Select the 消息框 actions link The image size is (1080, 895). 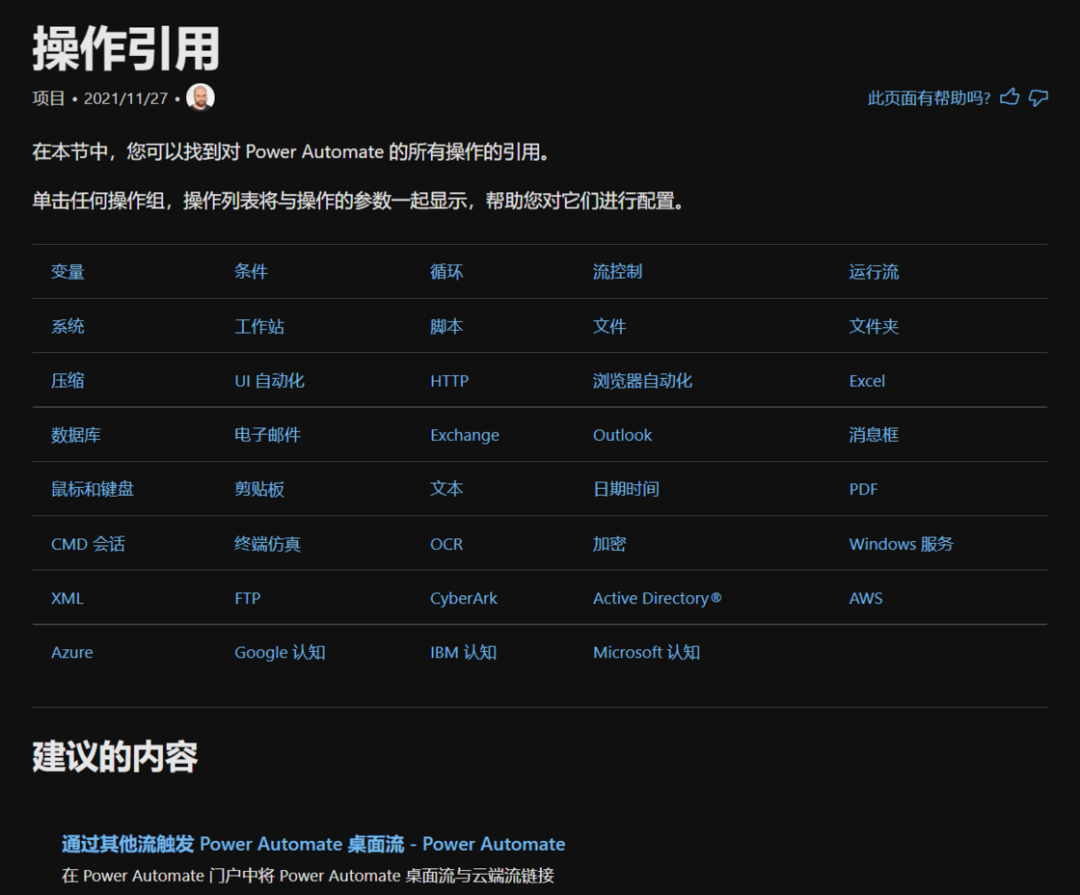point(873,435)
